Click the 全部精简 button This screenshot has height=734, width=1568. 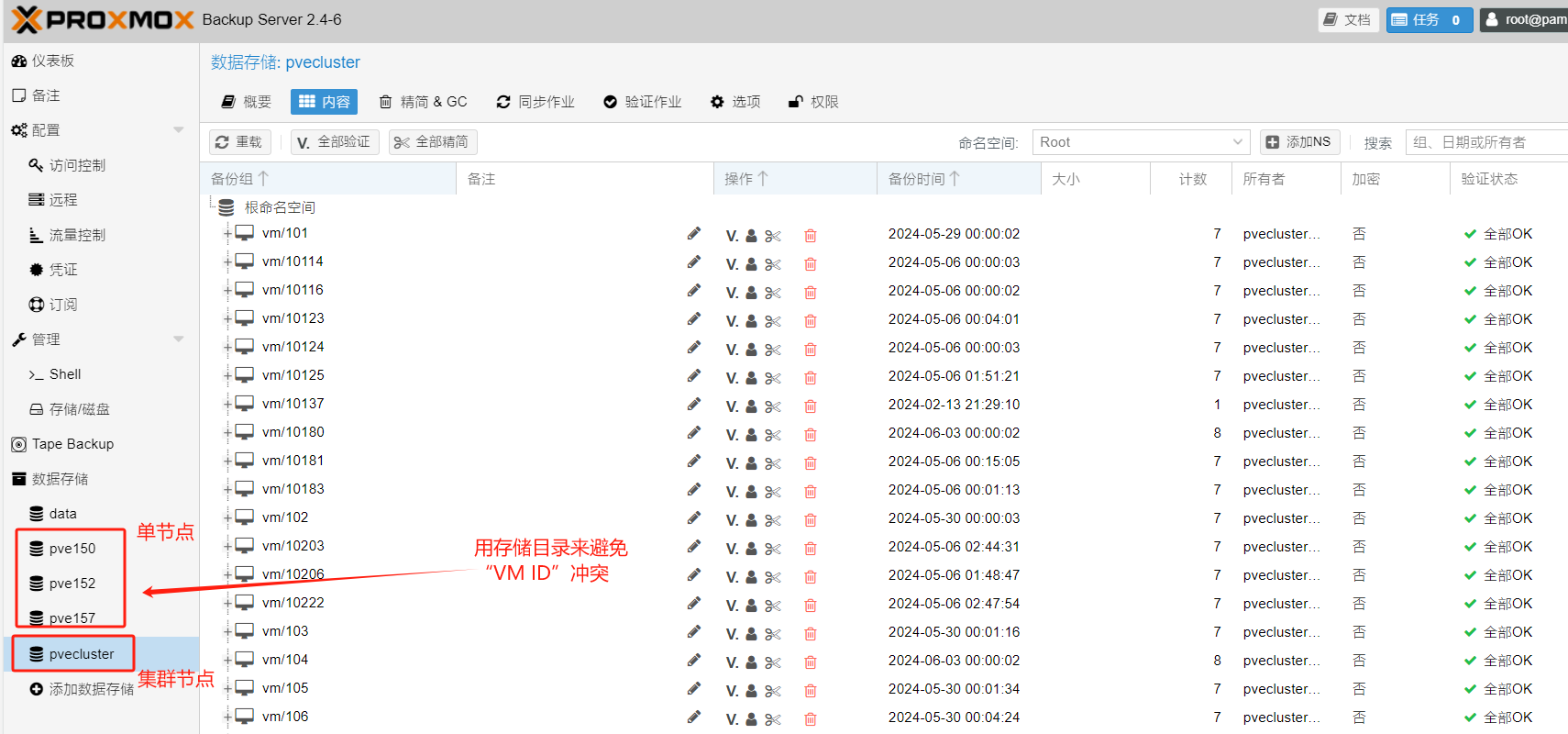433,142
